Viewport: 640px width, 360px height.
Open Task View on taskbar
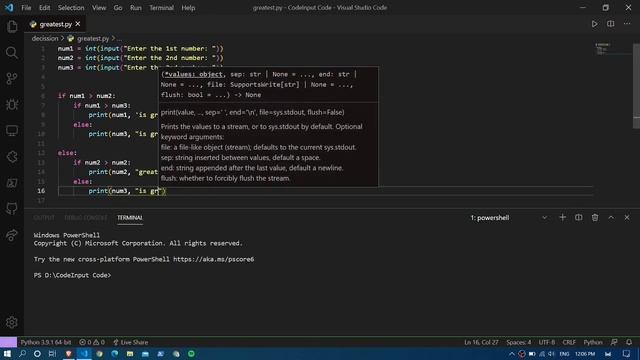tap(52, 354)
